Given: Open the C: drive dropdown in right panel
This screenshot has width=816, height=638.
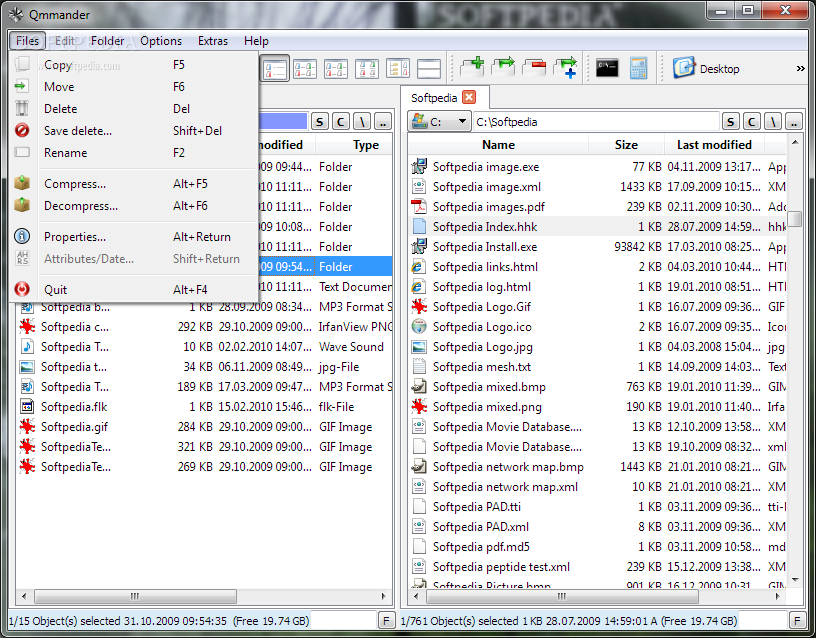Looking at the screenshot, I should pos(439,122).
